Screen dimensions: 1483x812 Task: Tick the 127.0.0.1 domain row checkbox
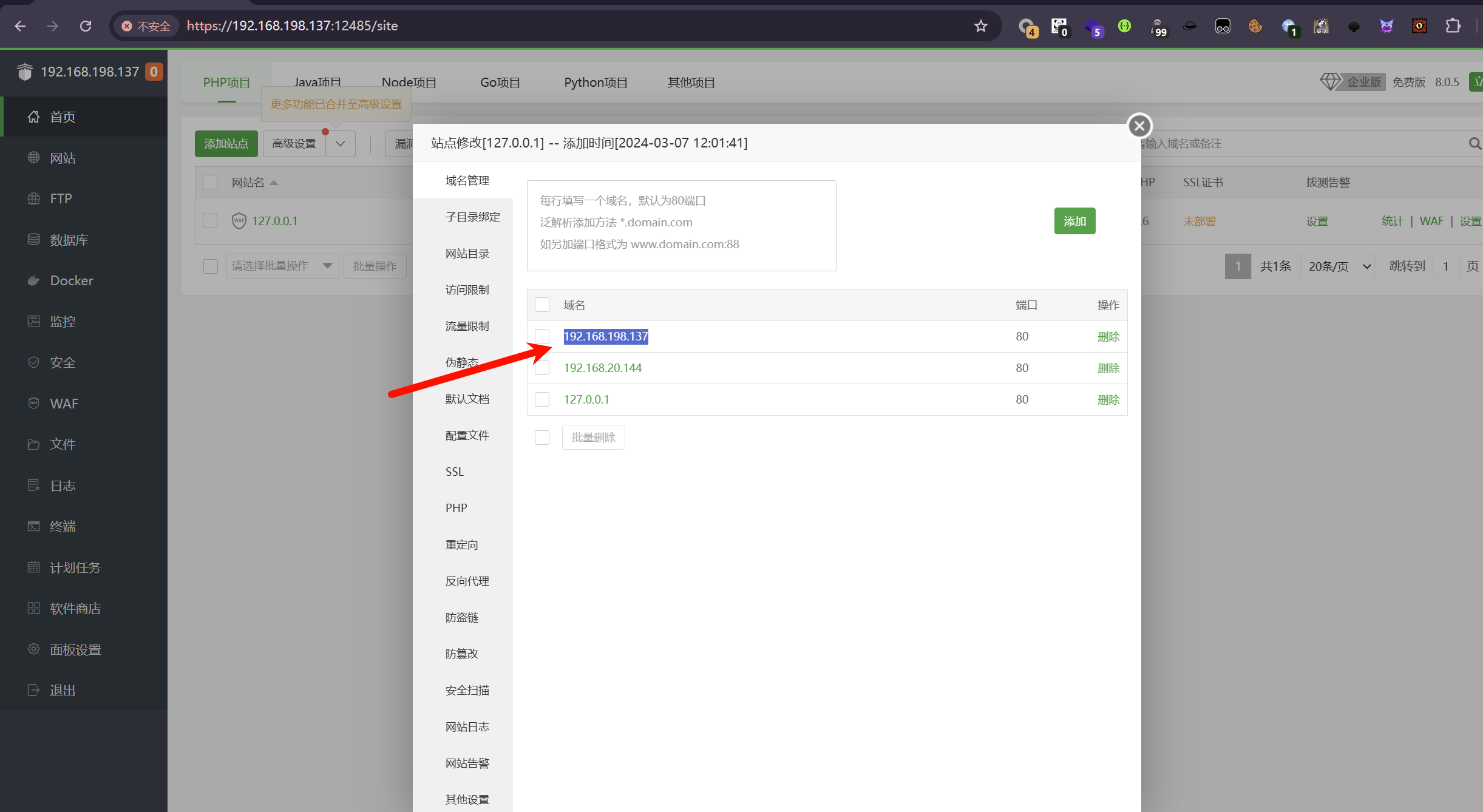[x=542, y=399]
